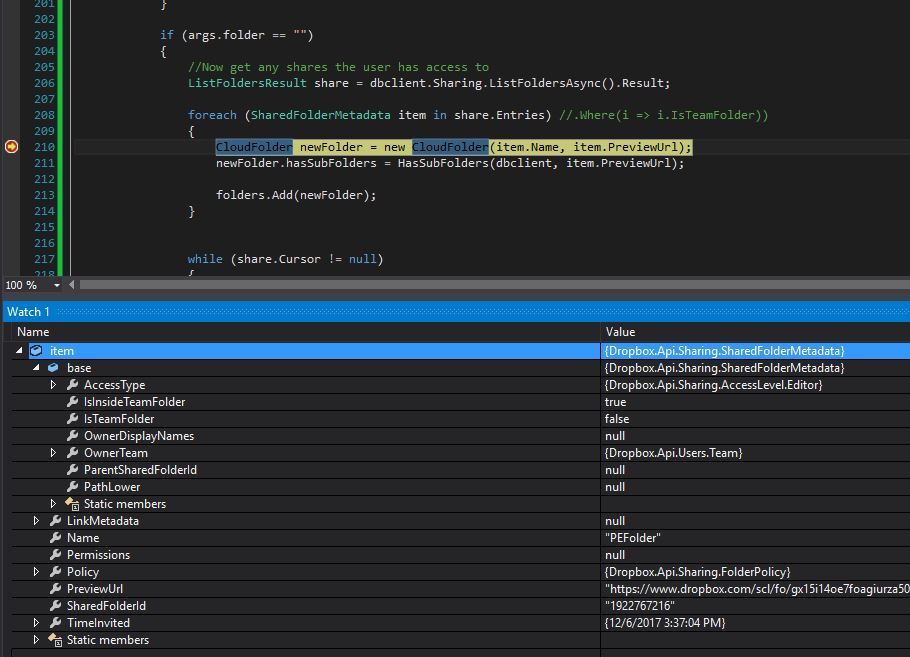Expand the TimeInvited node

coord(37,623)
